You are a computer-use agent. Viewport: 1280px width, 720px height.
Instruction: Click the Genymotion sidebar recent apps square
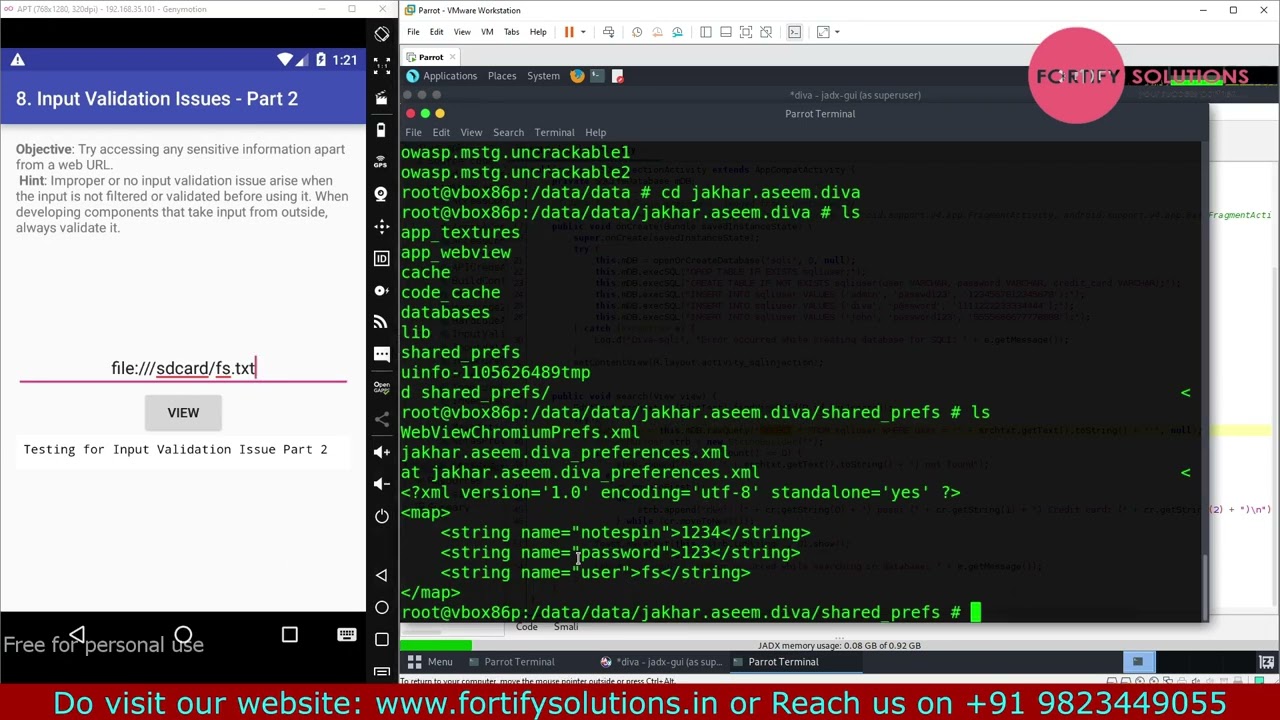click(382, 639)
